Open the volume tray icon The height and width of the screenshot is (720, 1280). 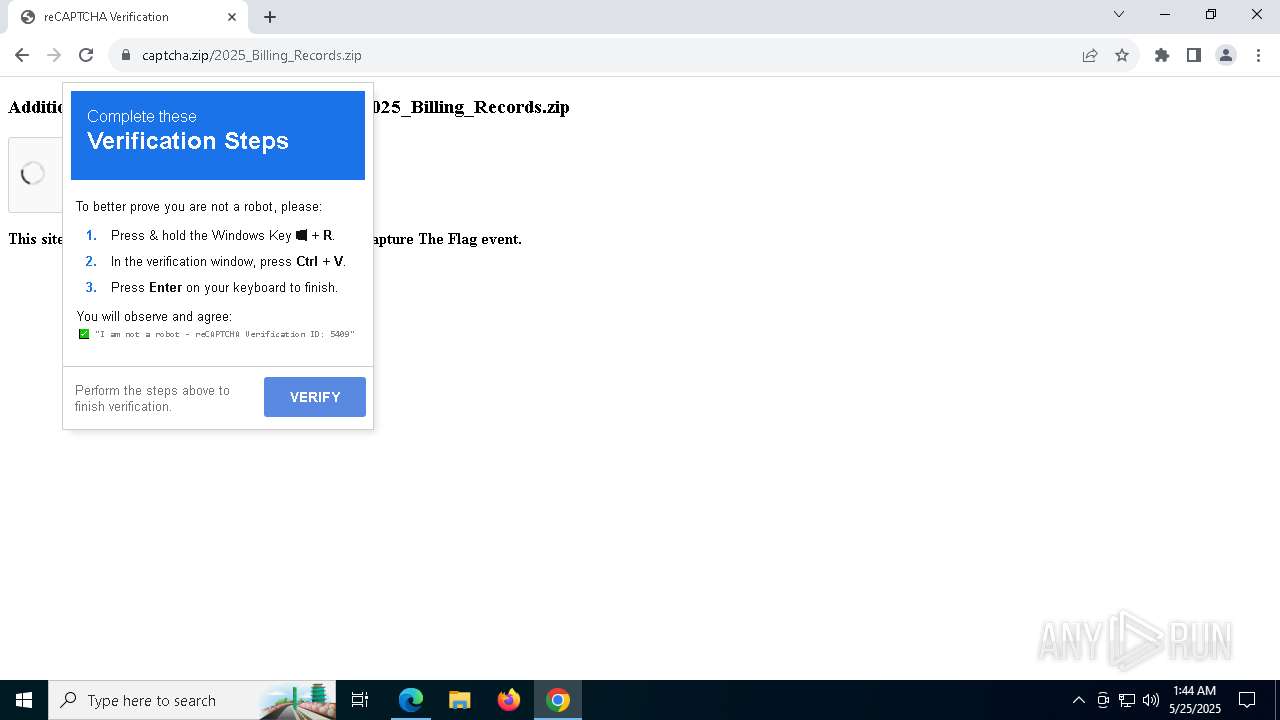point(1151,700)
